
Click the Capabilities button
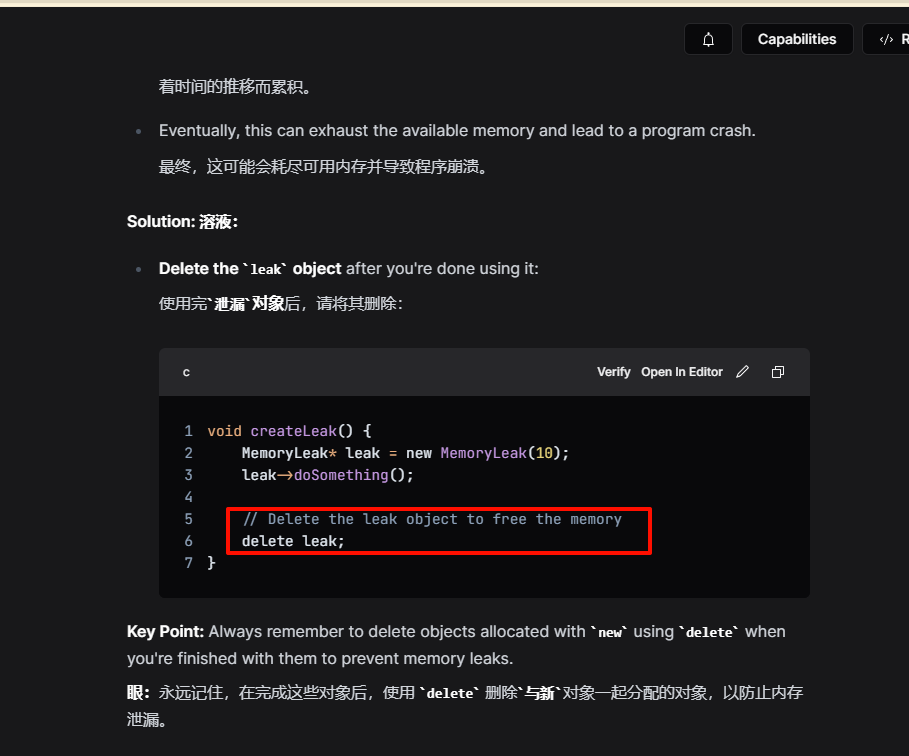(797, 39)
